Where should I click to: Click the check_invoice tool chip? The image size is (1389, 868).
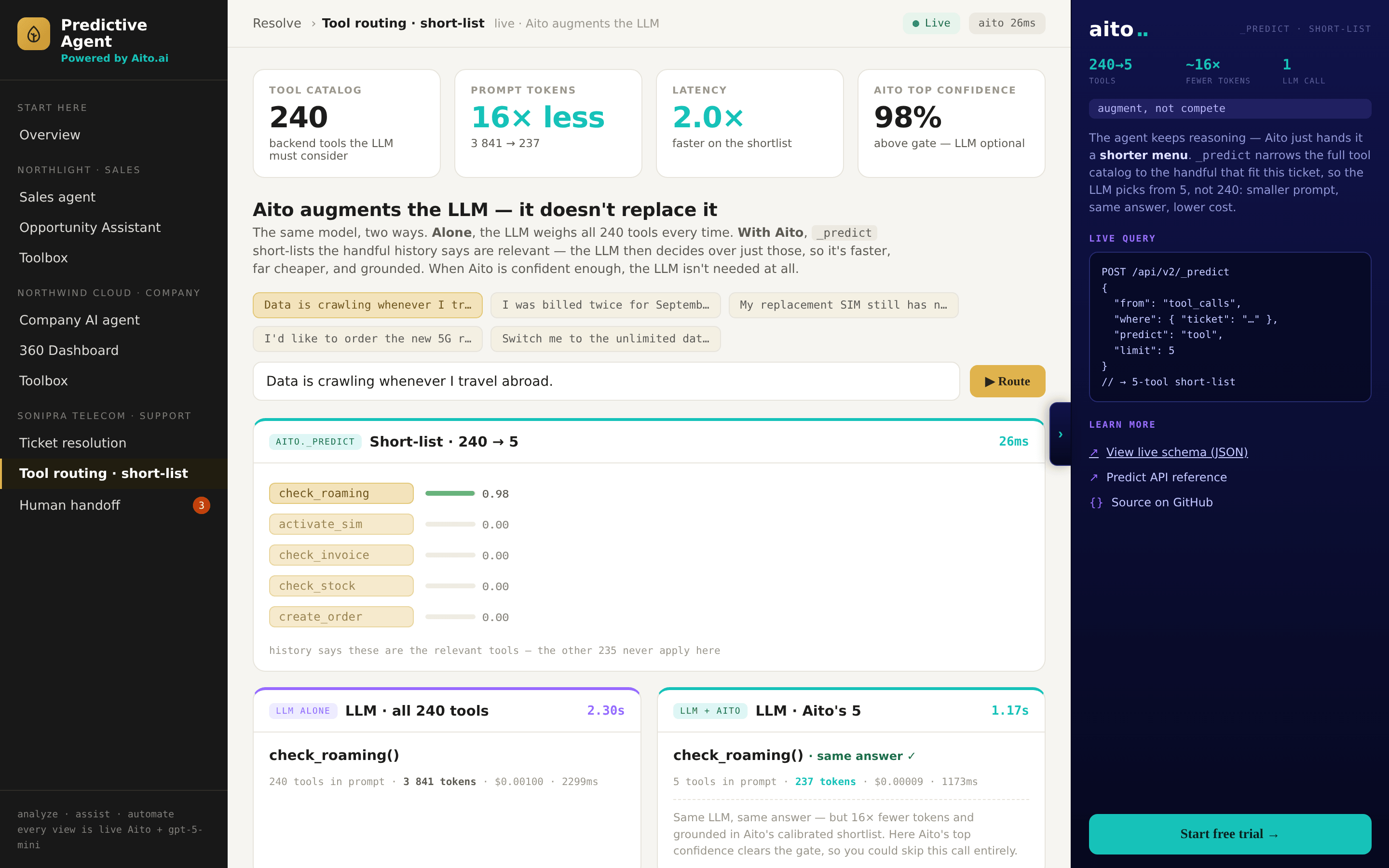click(x=341, y=555)
